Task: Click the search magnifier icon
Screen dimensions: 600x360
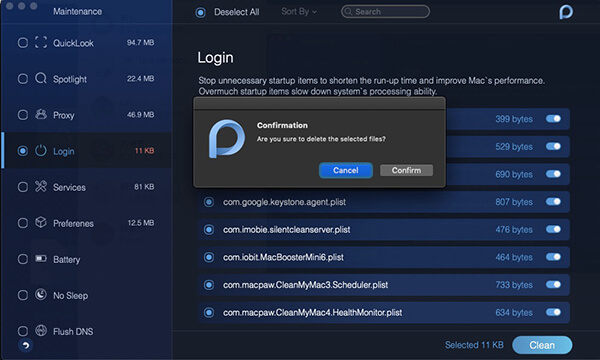Action: tap(348, 11)
